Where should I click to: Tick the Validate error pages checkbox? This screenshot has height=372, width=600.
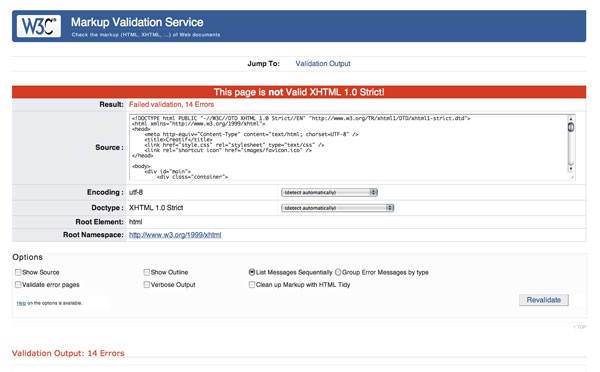coord(18,284)
